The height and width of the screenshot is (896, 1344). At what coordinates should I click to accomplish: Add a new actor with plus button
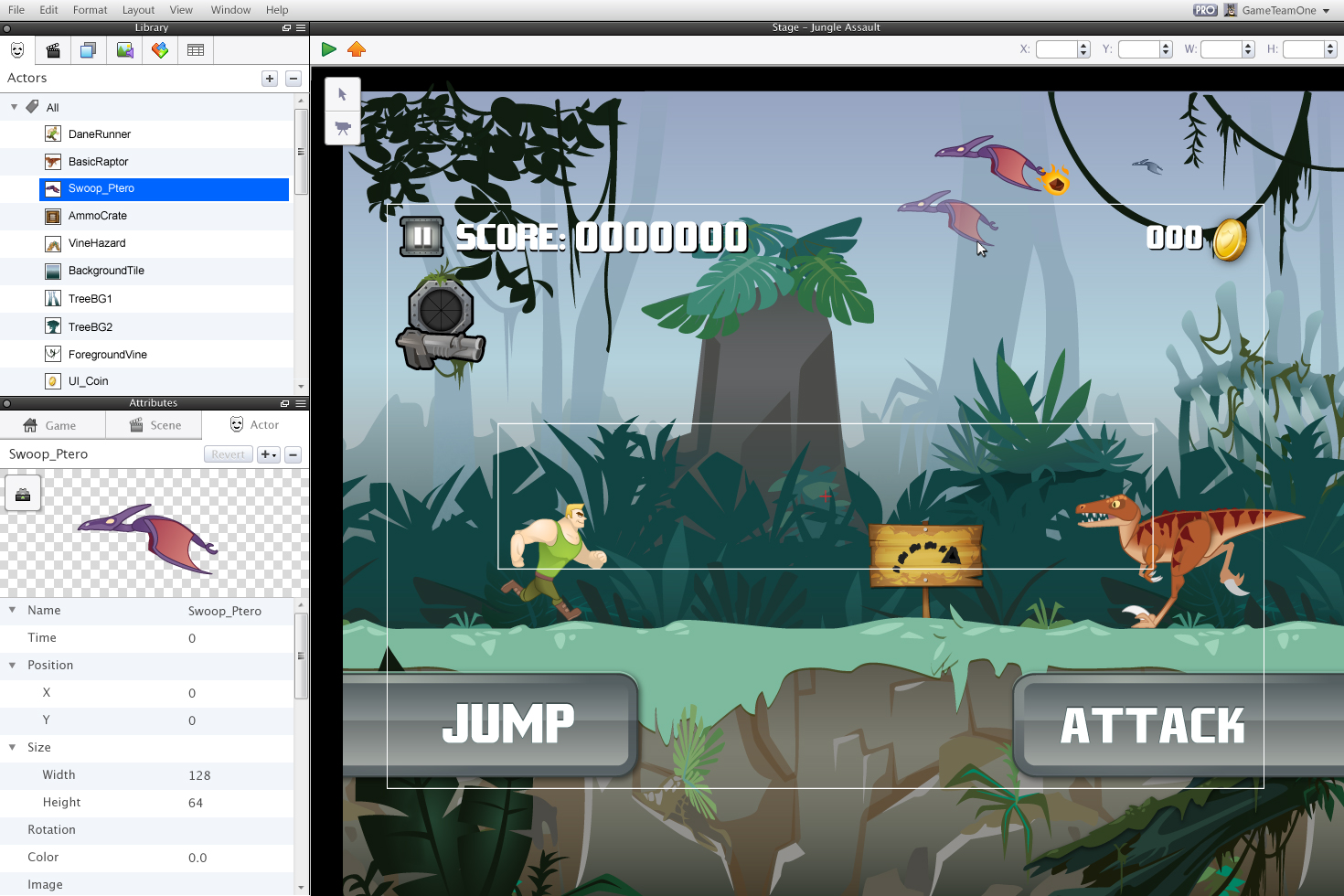tap(269, 79)
